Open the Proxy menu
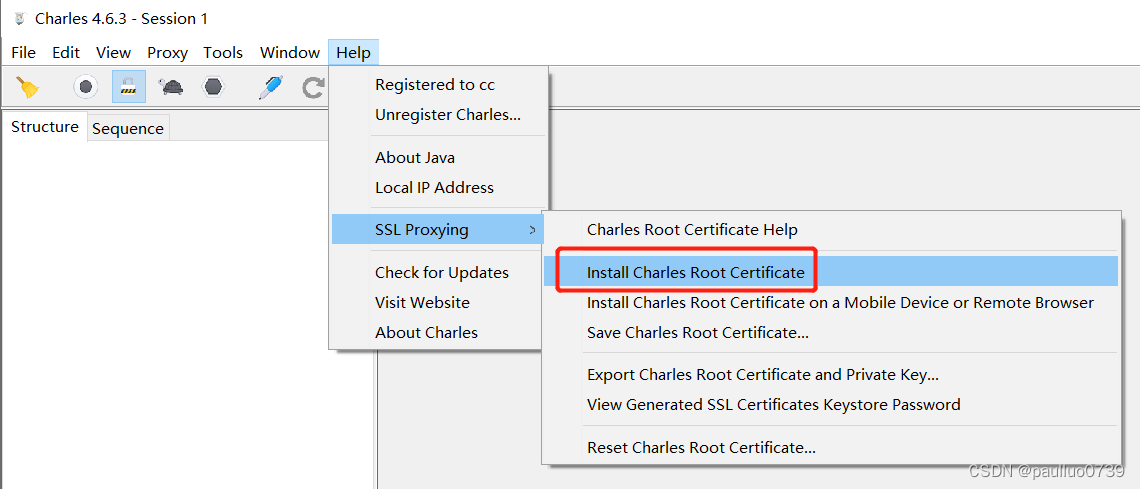This screenshot has width=1140, height=489. [167, 52]
